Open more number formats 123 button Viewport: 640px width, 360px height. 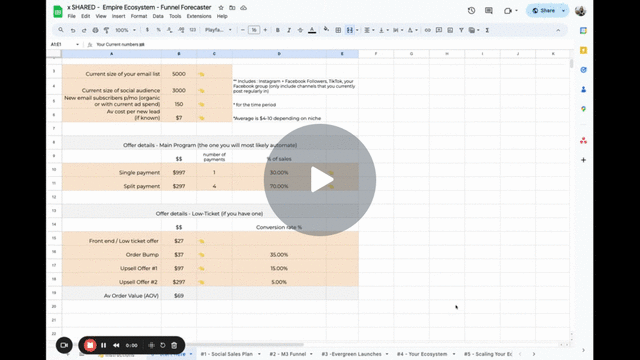click(x=193, y=30)
